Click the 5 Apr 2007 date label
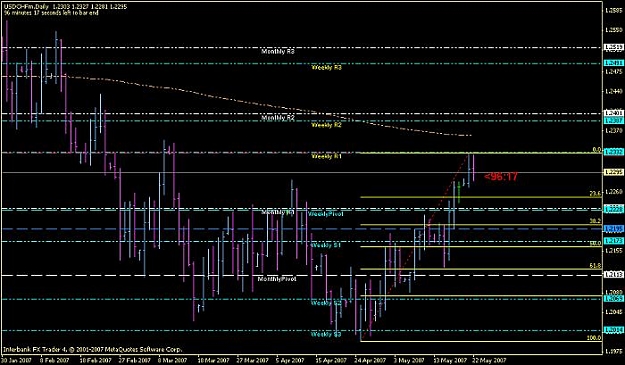The image size is (625, 365). click(x=290, y=360)
